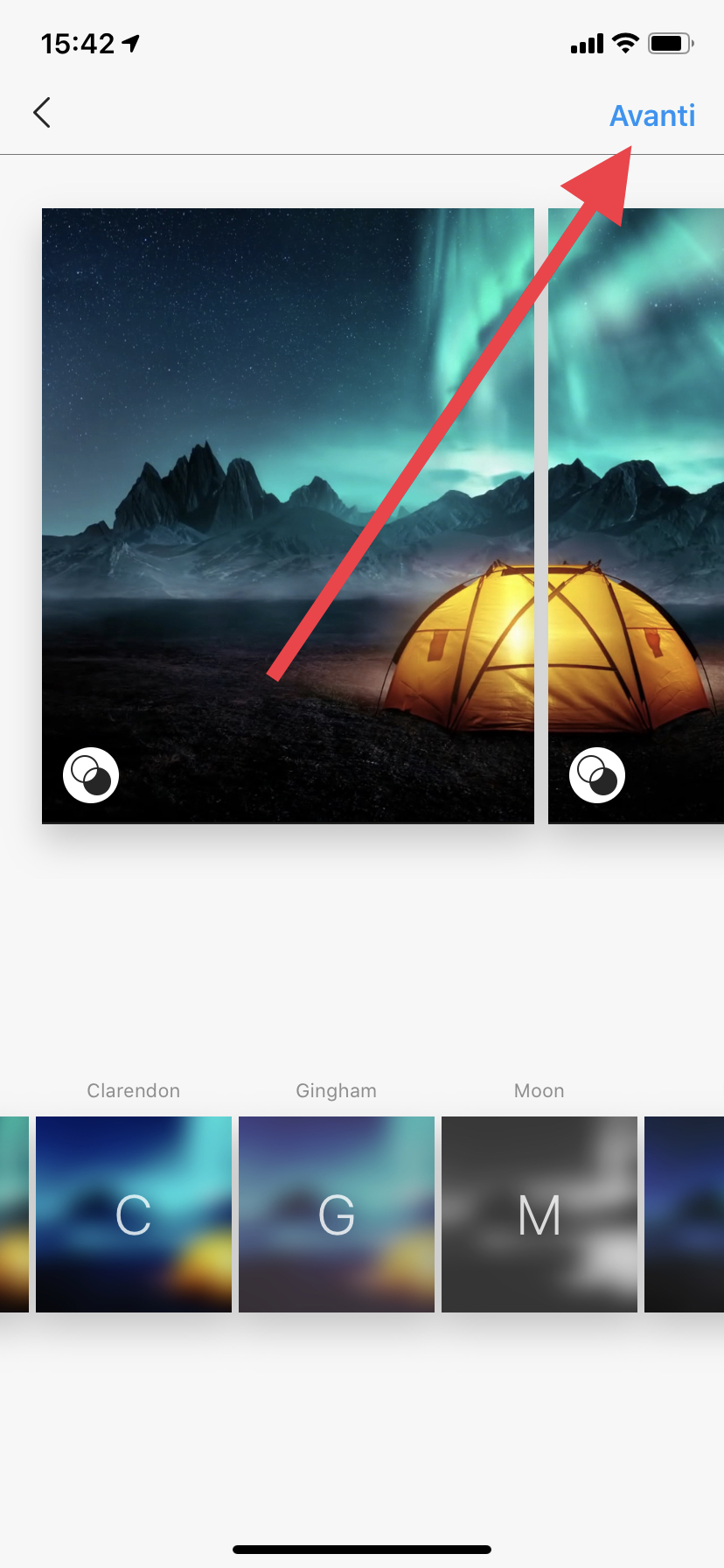Tap the Moon label text
Image resolution: width=724 pixels, height=1568 pixels.
tap(540, 1091)
